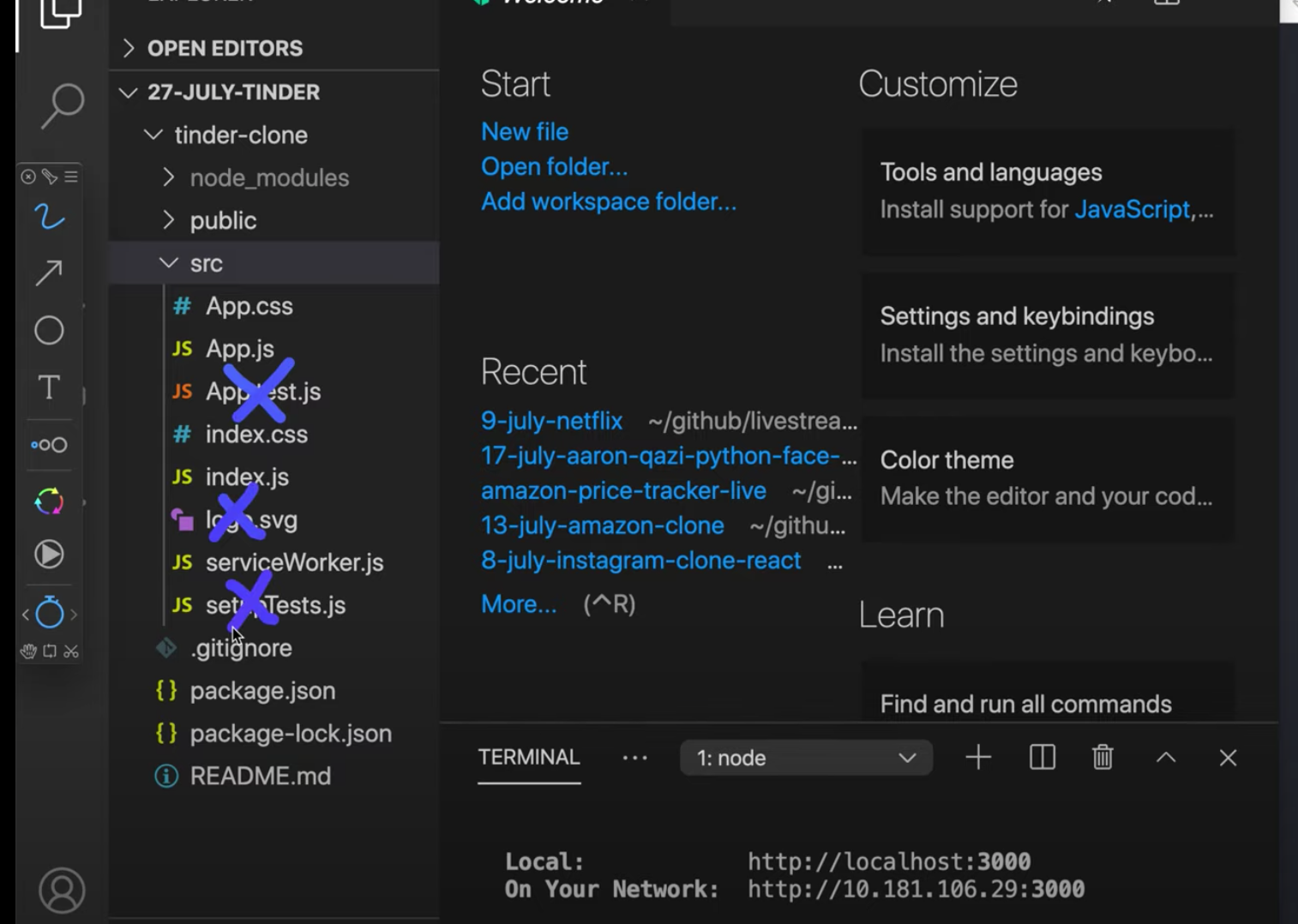1298x924 pixels.
Task: Open the README.md file
Action: [274, 777]
